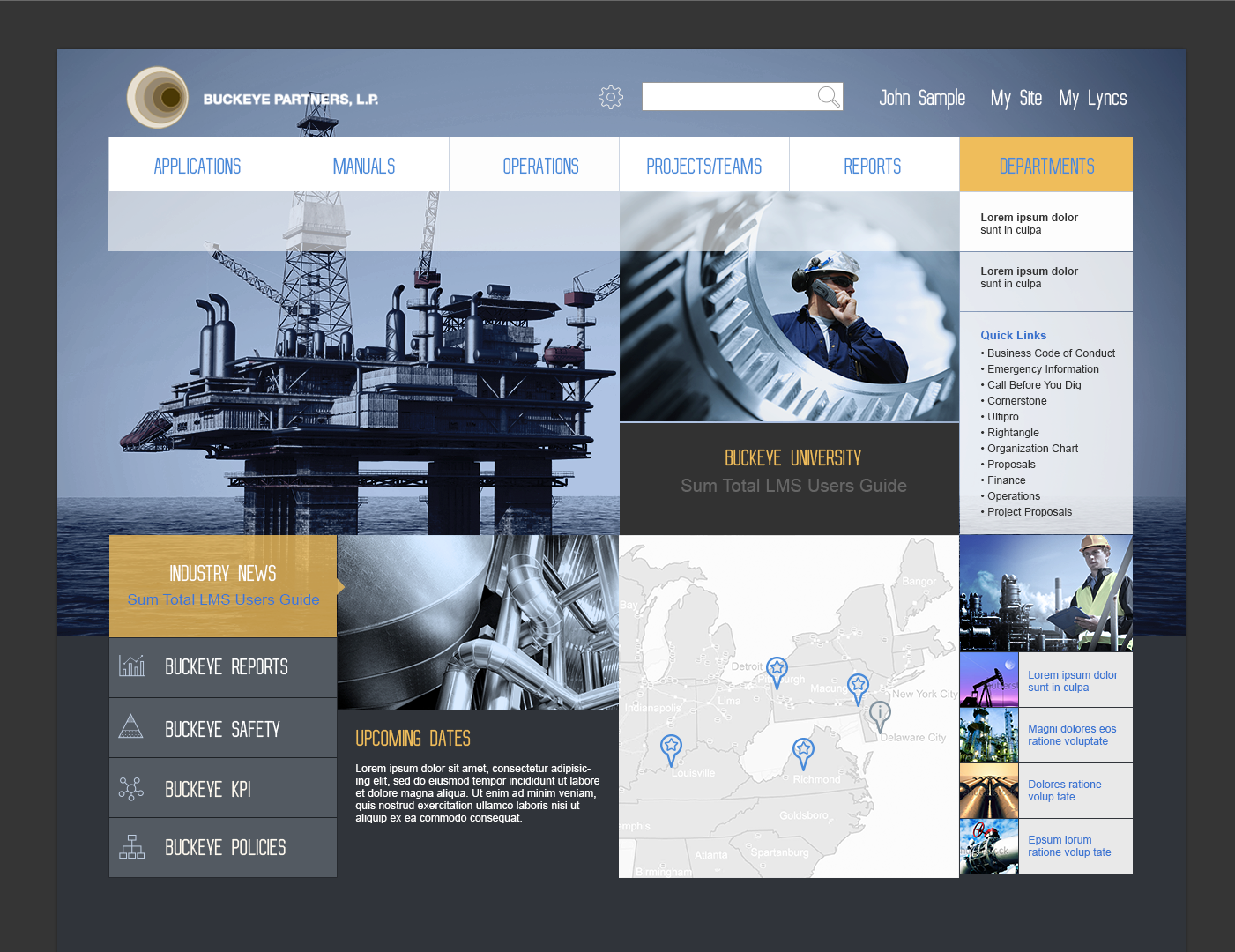Viewport: 1235px width, 952px height.
Task: Open the settings gear icon
Action: click(611, 97)
